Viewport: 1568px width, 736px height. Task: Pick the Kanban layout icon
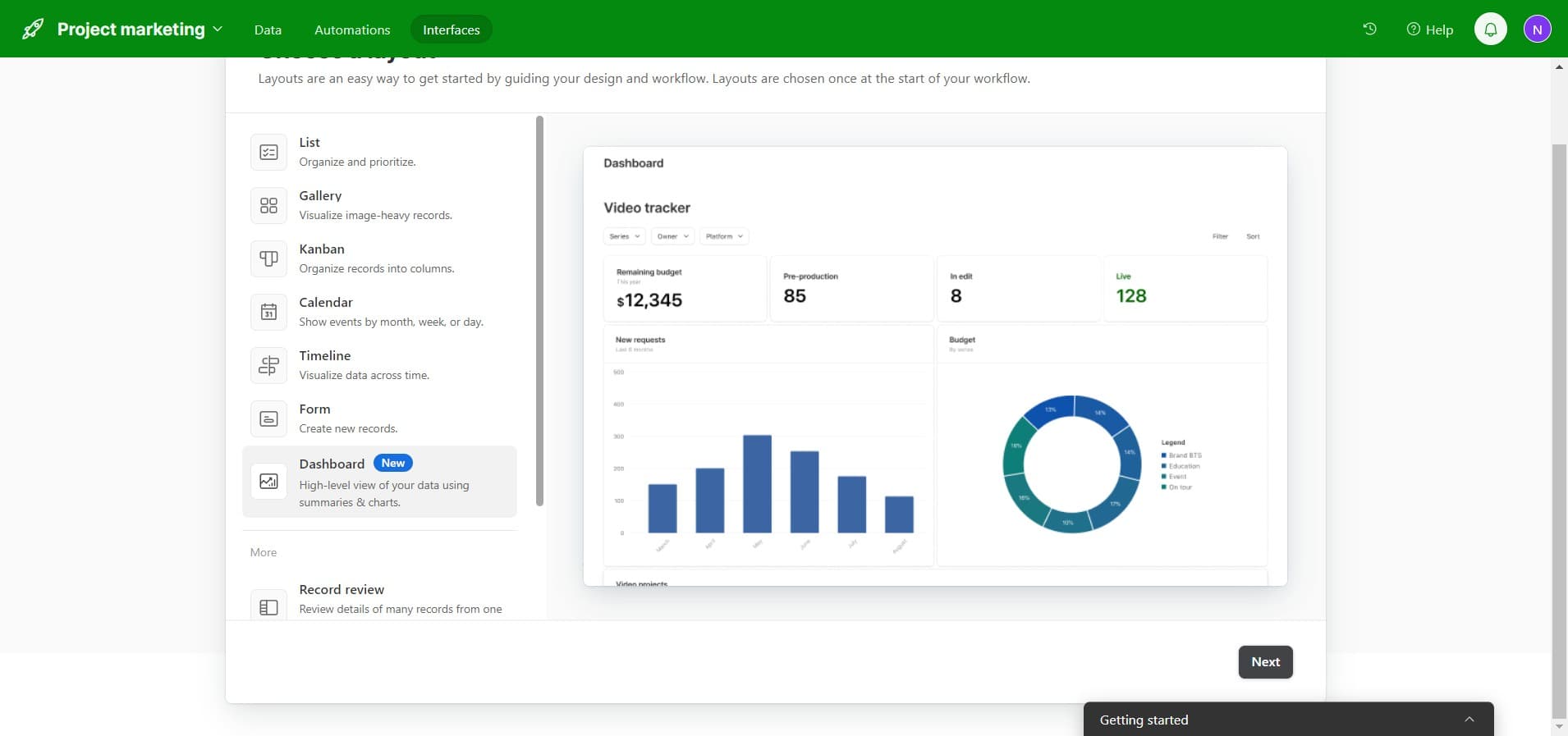pos(268,259)
